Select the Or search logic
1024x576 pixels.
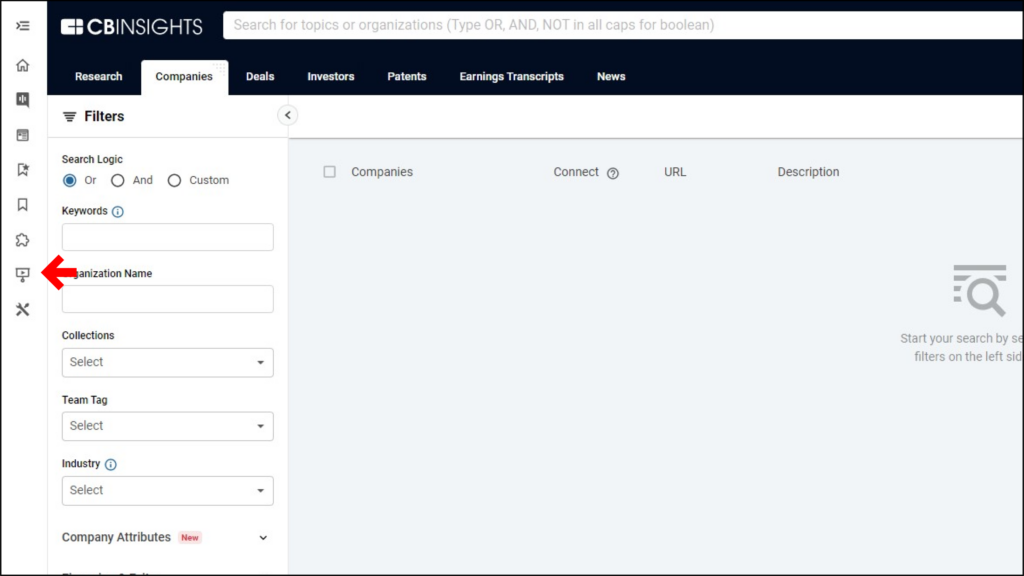[x=69, y=180]
